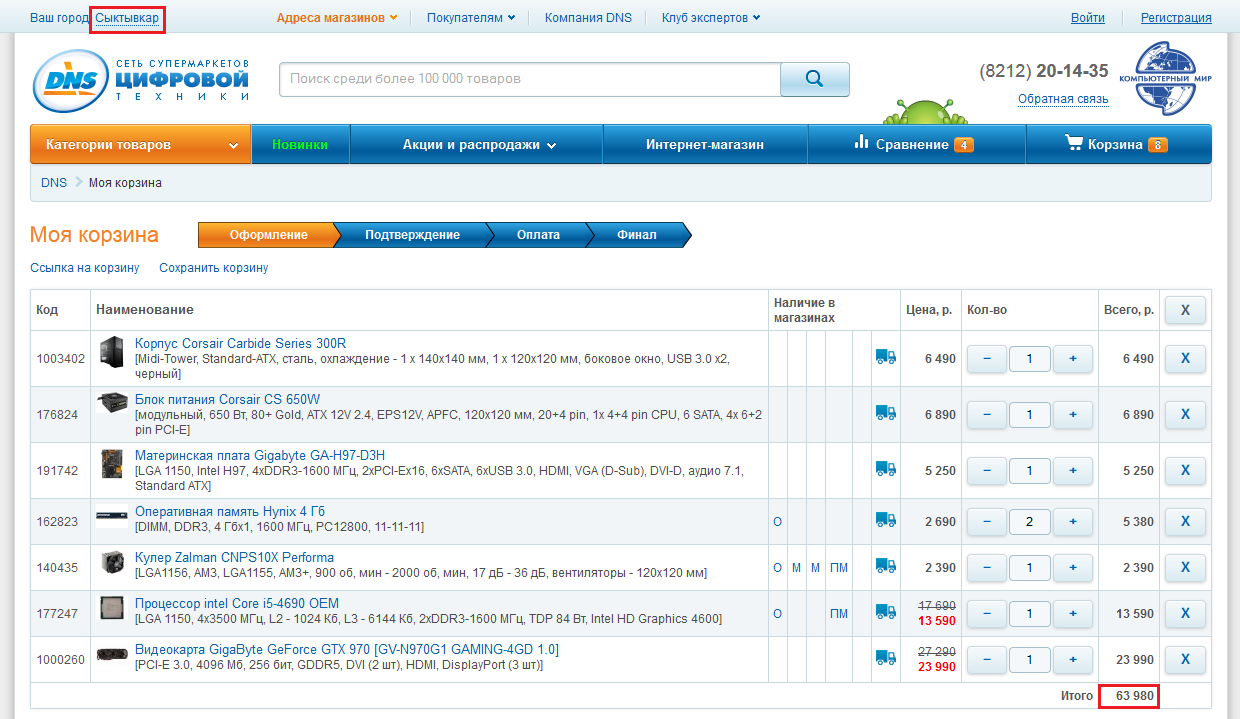This screenshot has height=719, width=1240.
Task: Click quantity field of Hynix memory
Action: click(1030, 521)
